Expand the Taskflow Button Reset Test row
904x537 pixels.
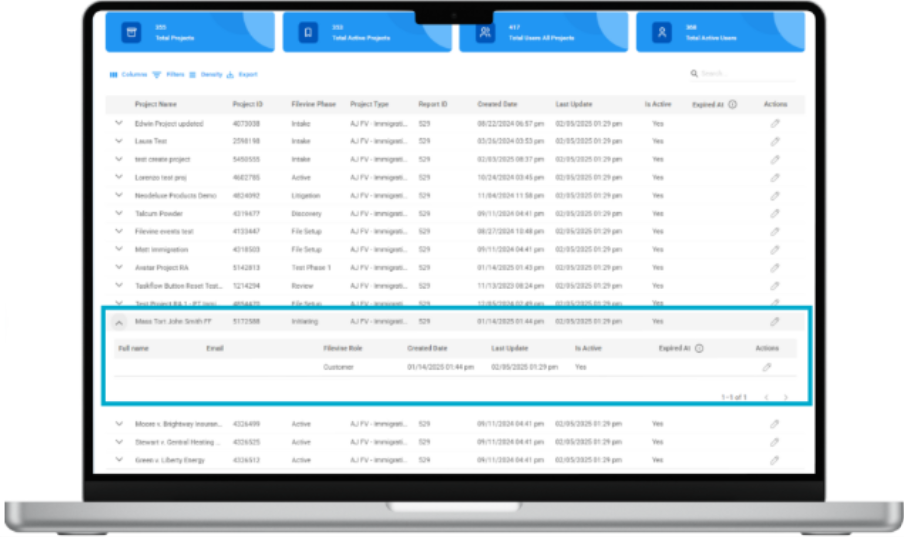(x=119, y=285)
